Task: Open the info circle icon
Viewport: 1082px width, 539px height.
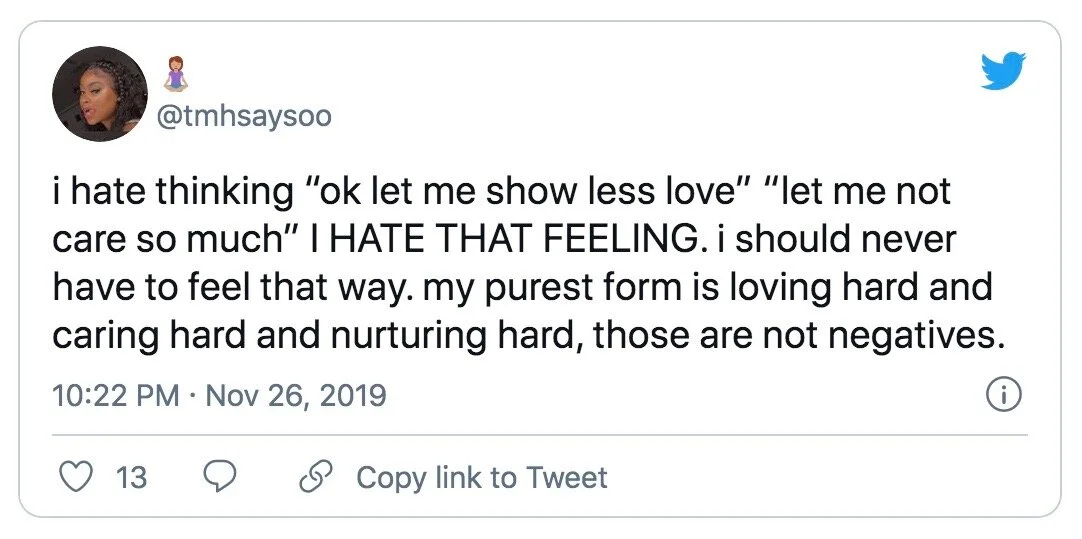Action: click(x=1003, y=396)
